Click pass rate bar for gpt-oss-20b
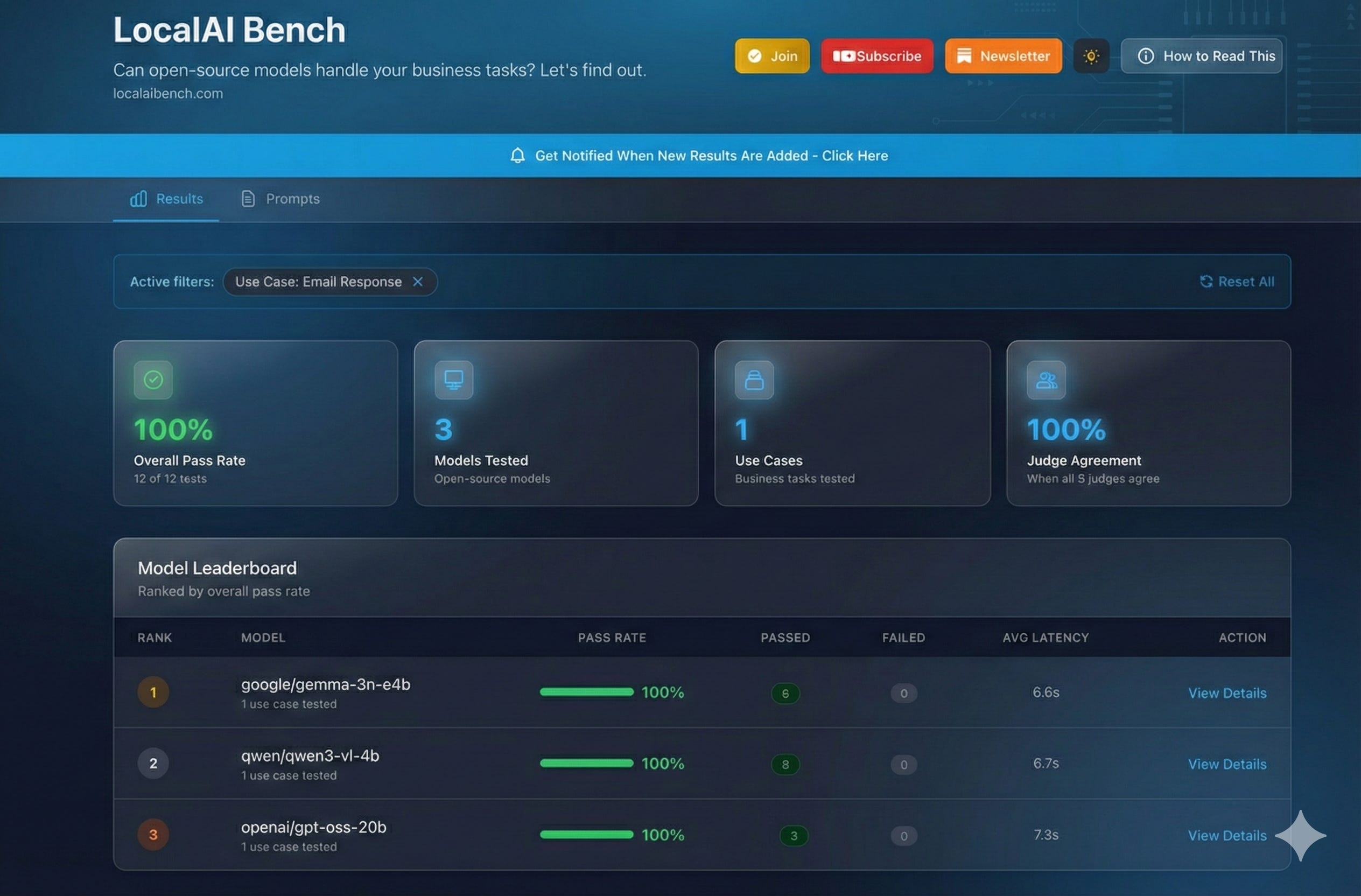This screenshot has height=896, width=1361. pos(587,835)
